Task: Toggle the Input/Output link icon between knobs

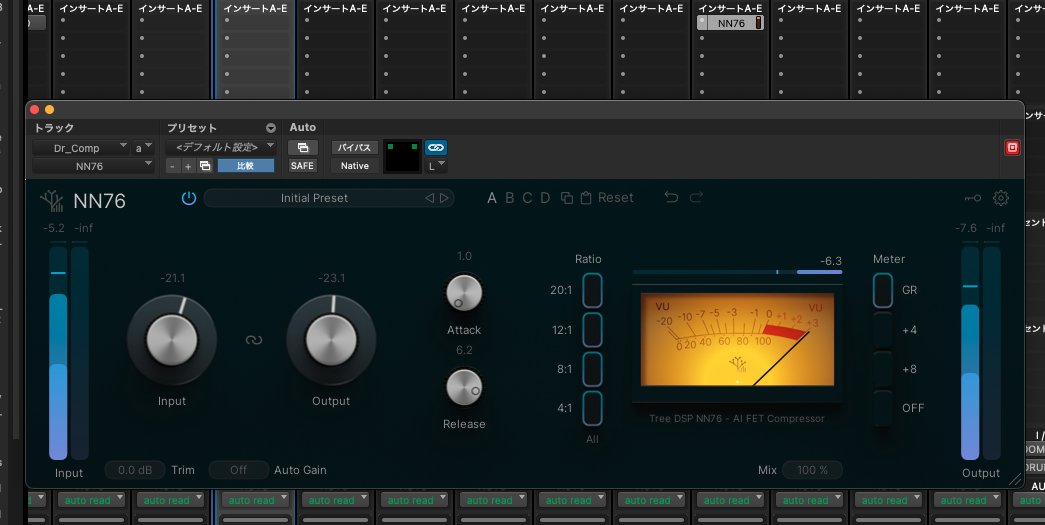Action: coord(253,340)
